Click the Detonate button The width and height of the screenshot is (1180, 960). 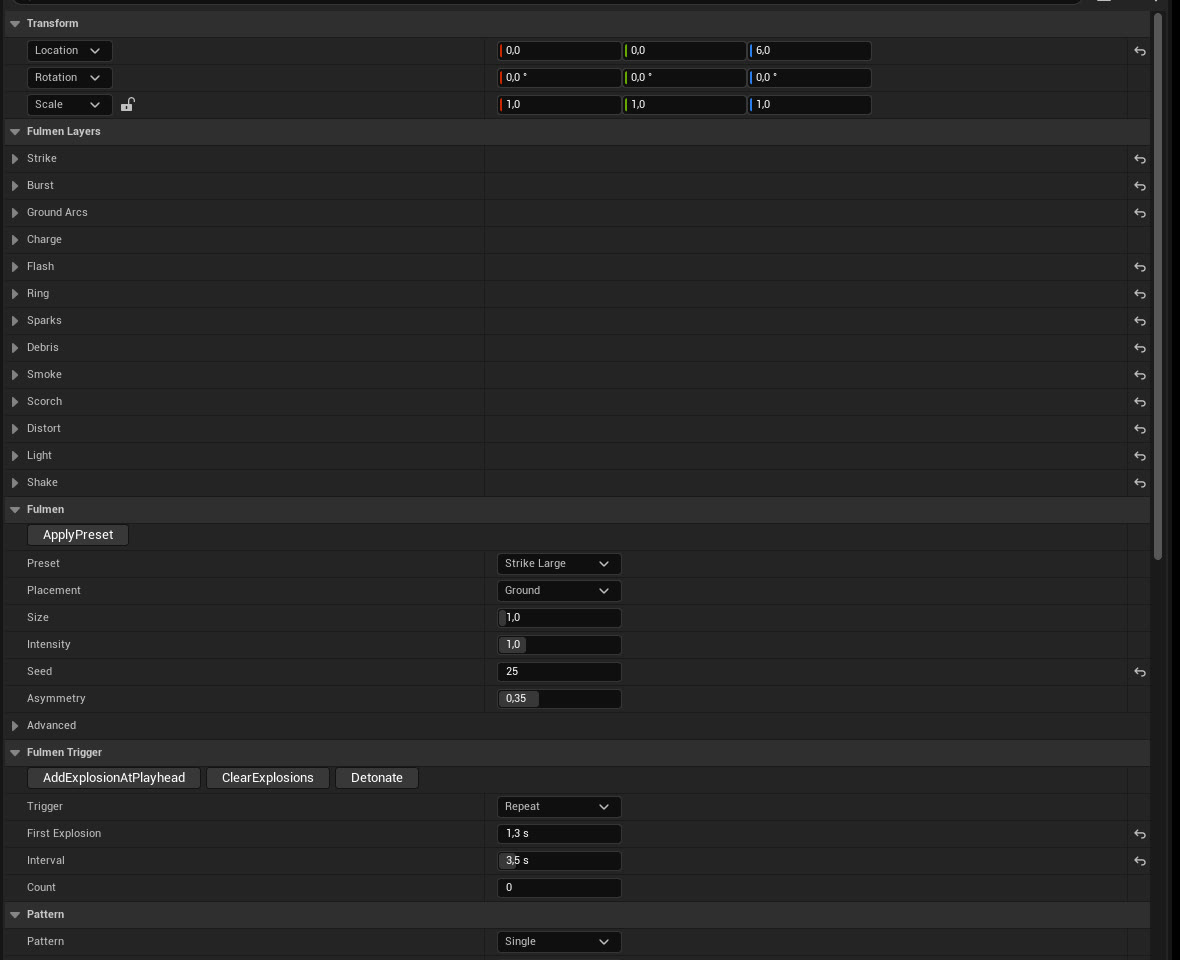coord(376,778)
